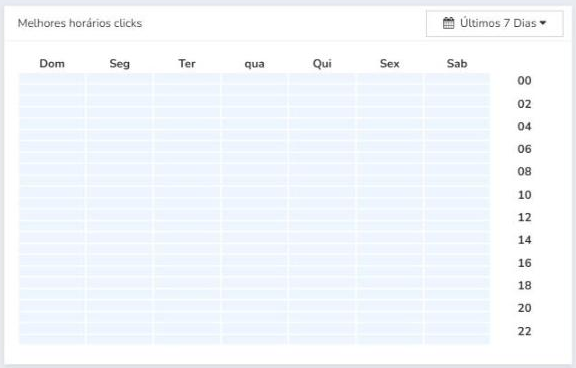Image resolution: width=576 pixels, height=368 pixels.
Task: Click the Dom column header
Action: point(52,64)
